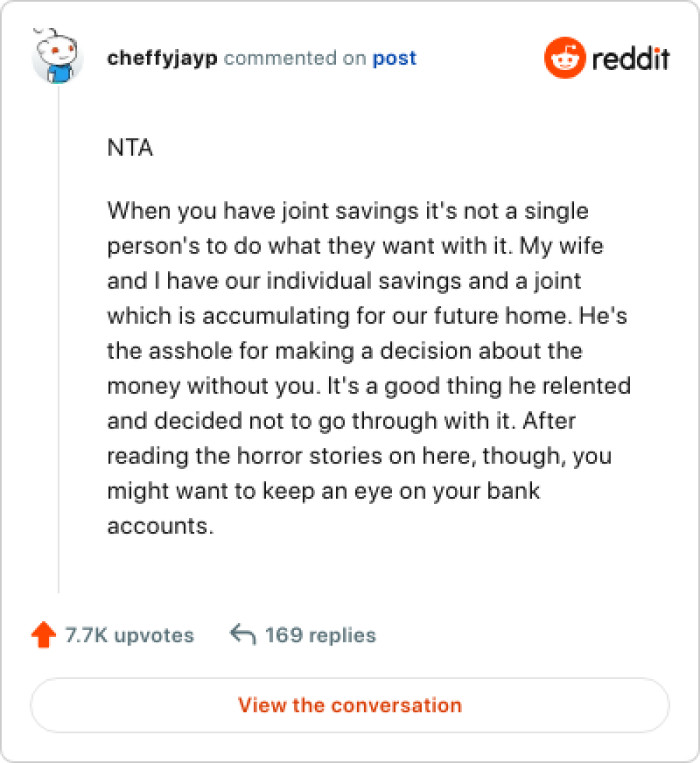
Task: Open the cheffyjayp username profile link
Action: tap(162, 58)
